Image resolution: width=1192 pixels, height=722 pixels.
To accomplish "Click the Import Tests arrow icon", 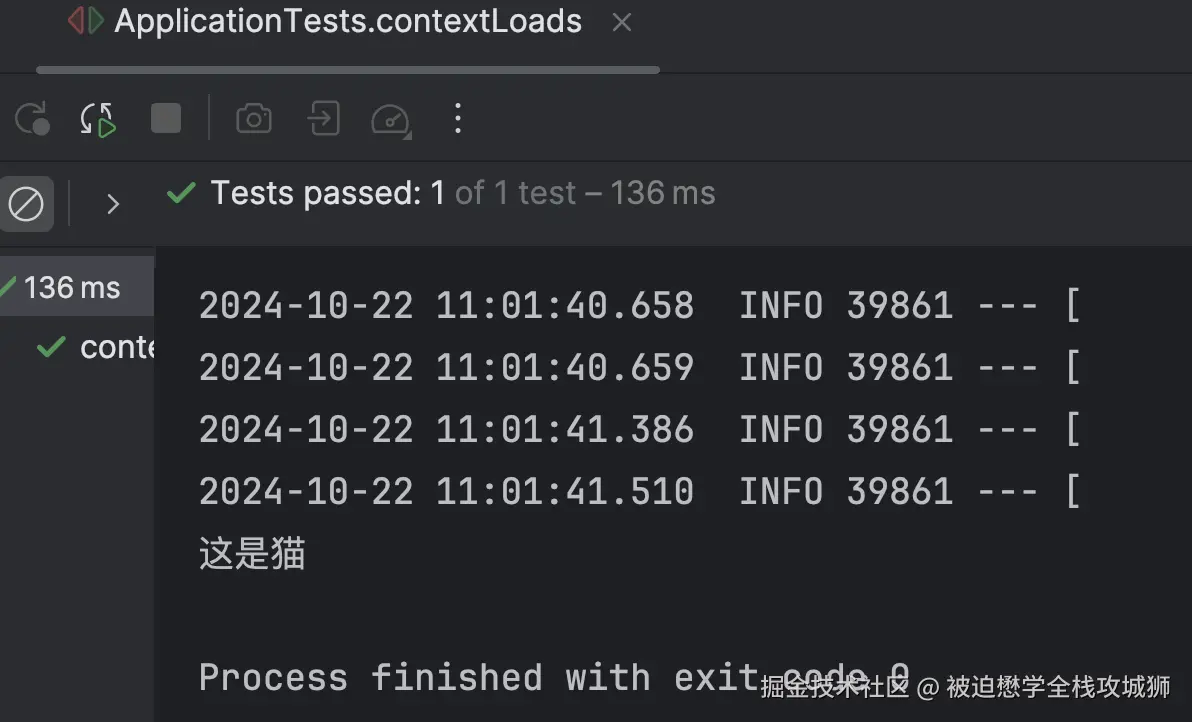I will pyautogui.click(x=322, y=118).
